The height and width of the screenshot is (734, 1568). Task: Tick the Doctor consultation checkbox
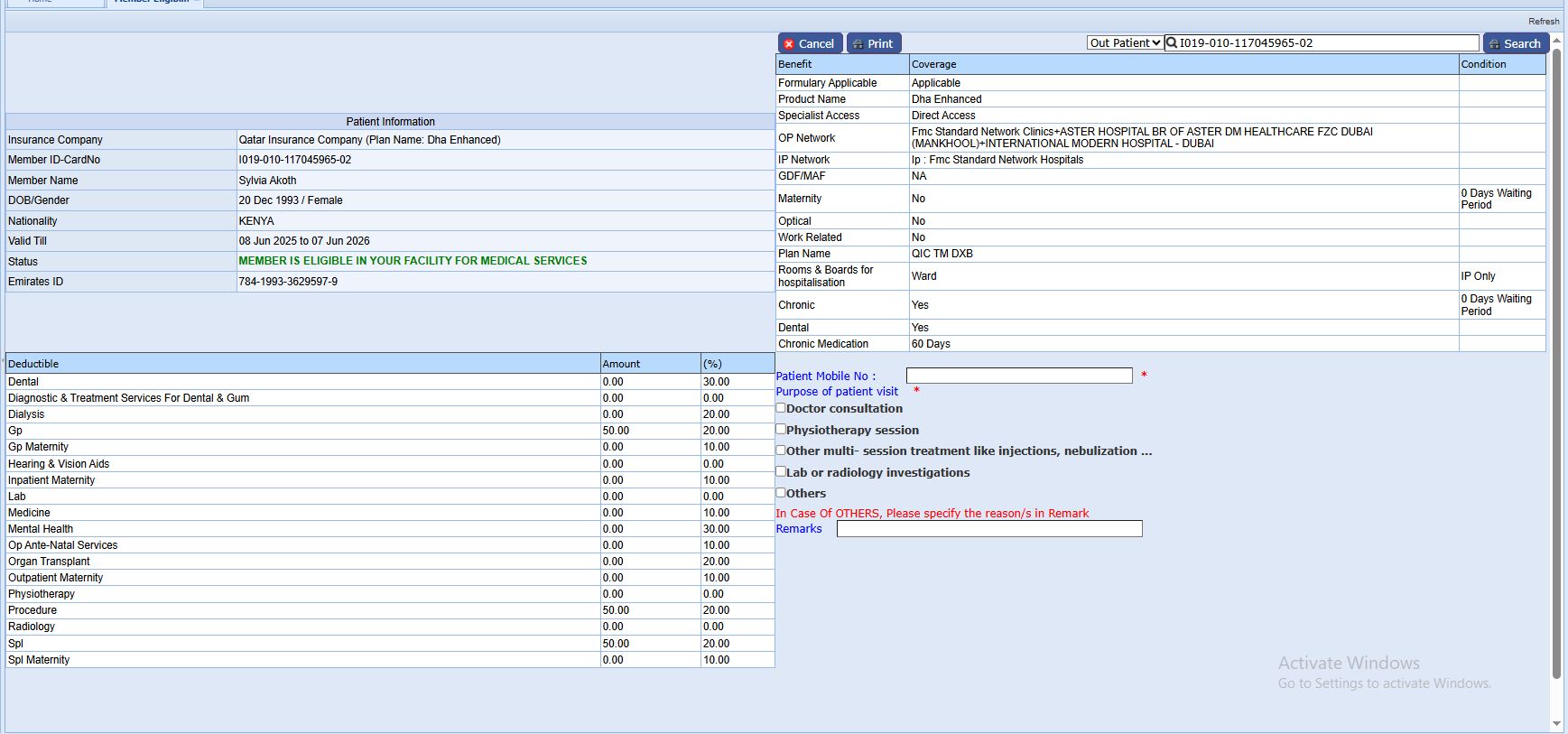tap(782, 408)
